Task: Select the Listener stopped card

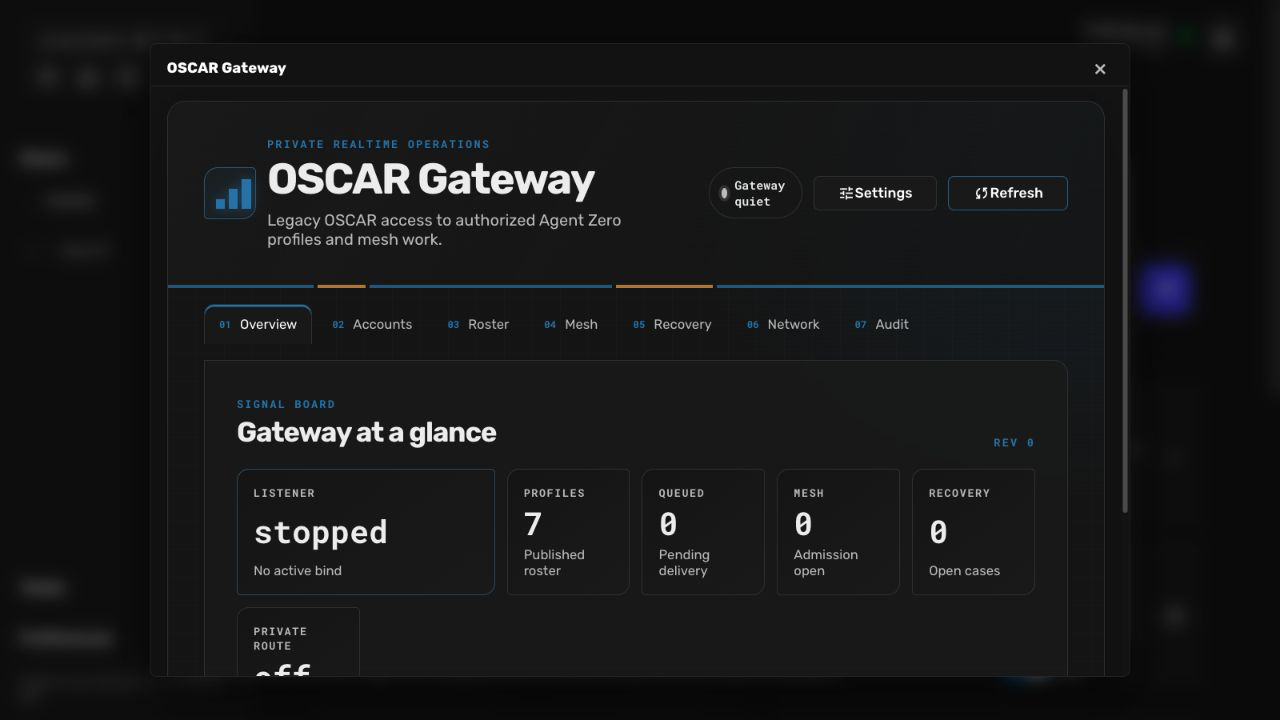Action: (366, 532)
